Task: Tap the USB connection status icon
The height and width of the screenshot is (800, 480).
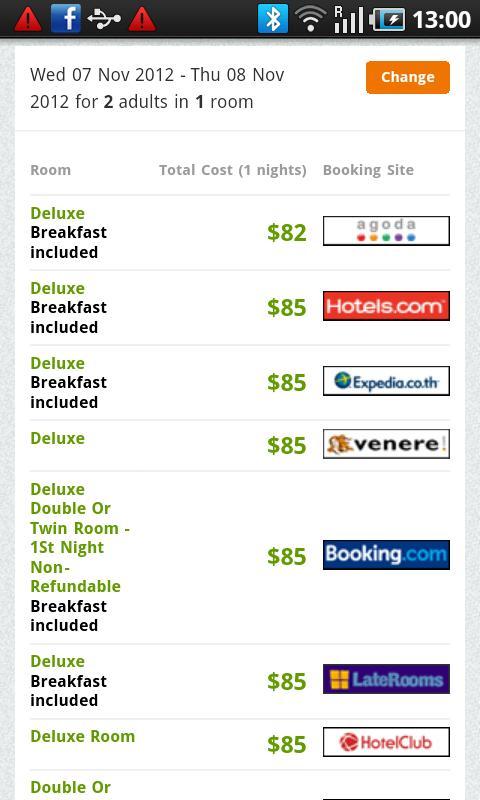Action: click(104, 19)
